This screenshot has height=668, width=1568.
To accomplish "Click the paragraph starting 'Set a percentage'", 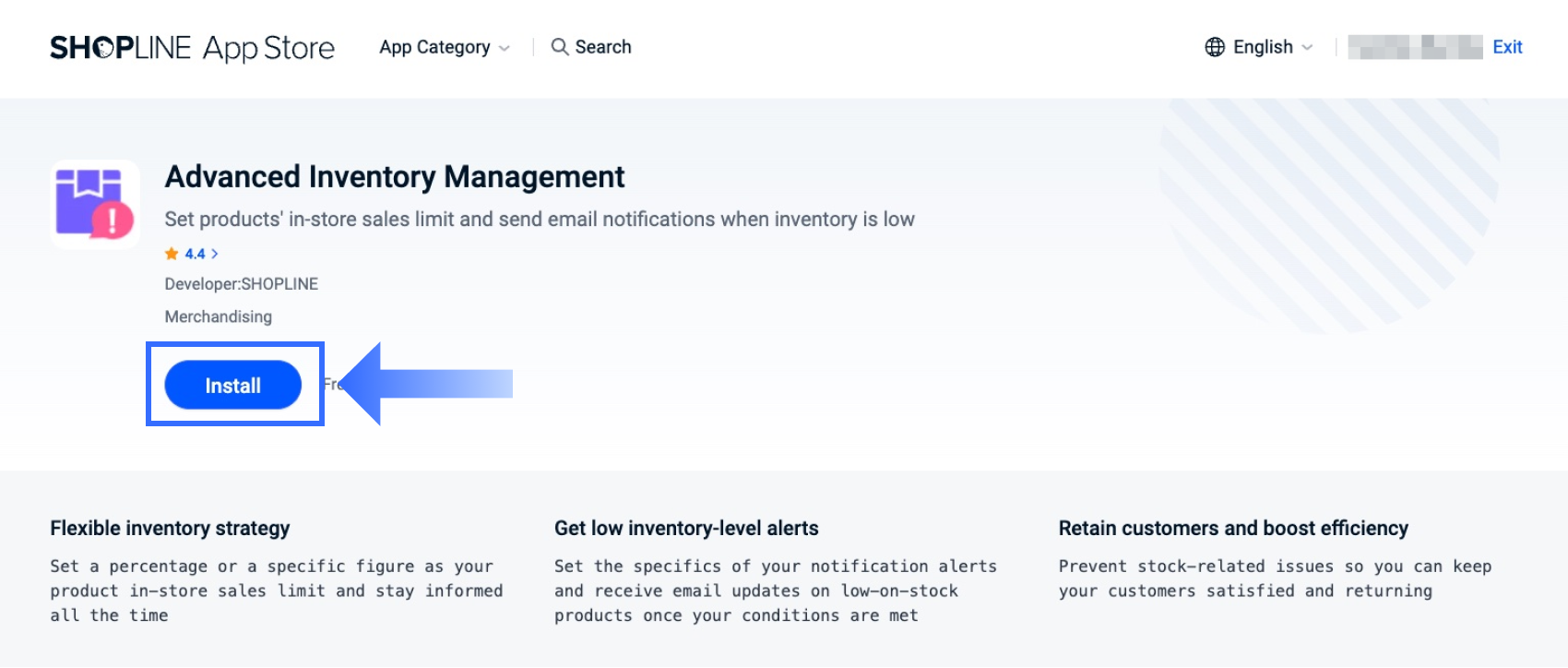I will 277,590.
